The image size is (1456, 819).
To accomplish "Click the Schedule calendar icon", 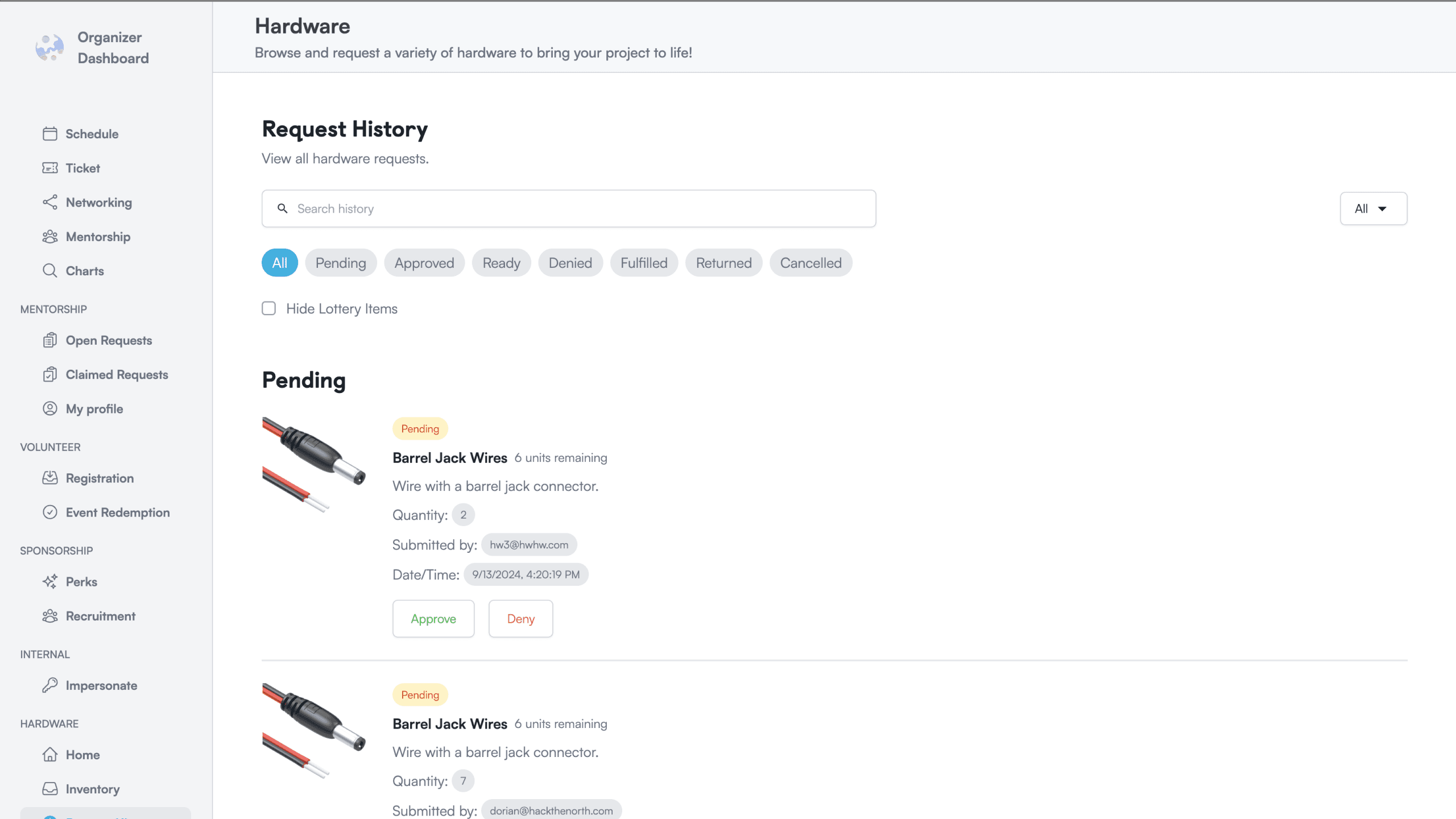I will pyautogui.click(x=50, y=134).
